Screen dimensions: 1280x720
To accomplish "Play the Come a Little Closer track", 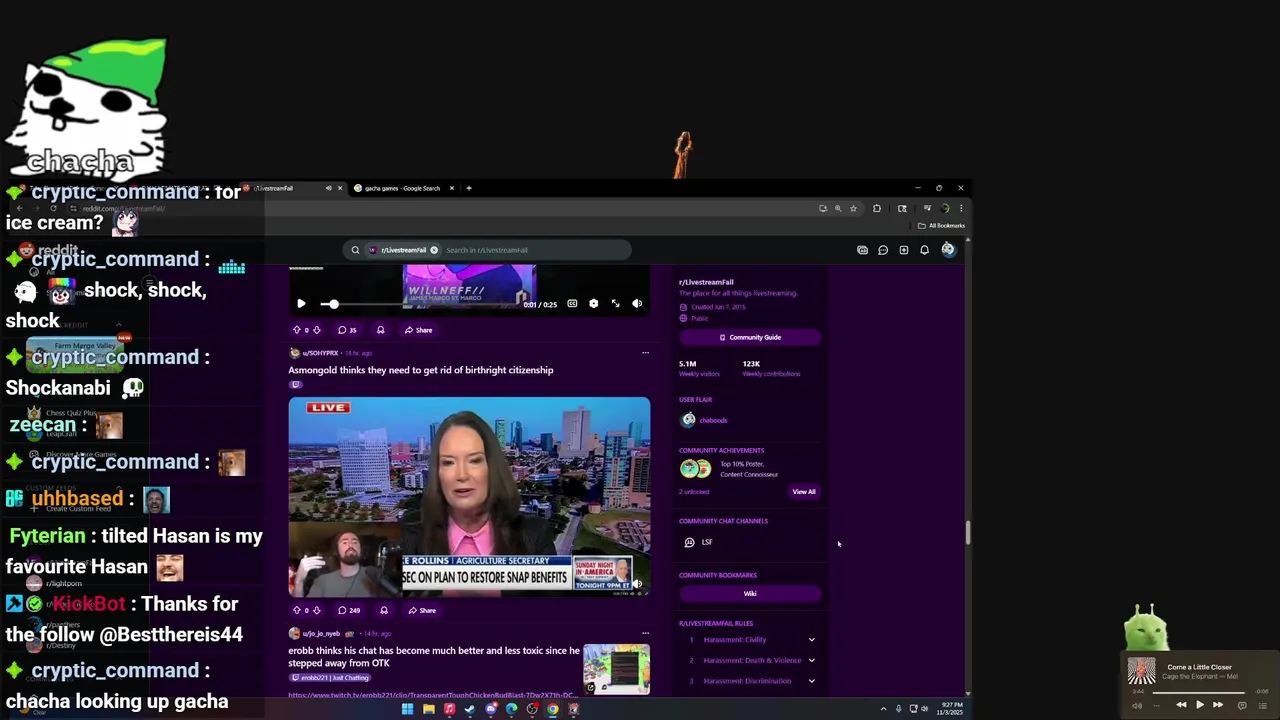I will pos(1200,705).
